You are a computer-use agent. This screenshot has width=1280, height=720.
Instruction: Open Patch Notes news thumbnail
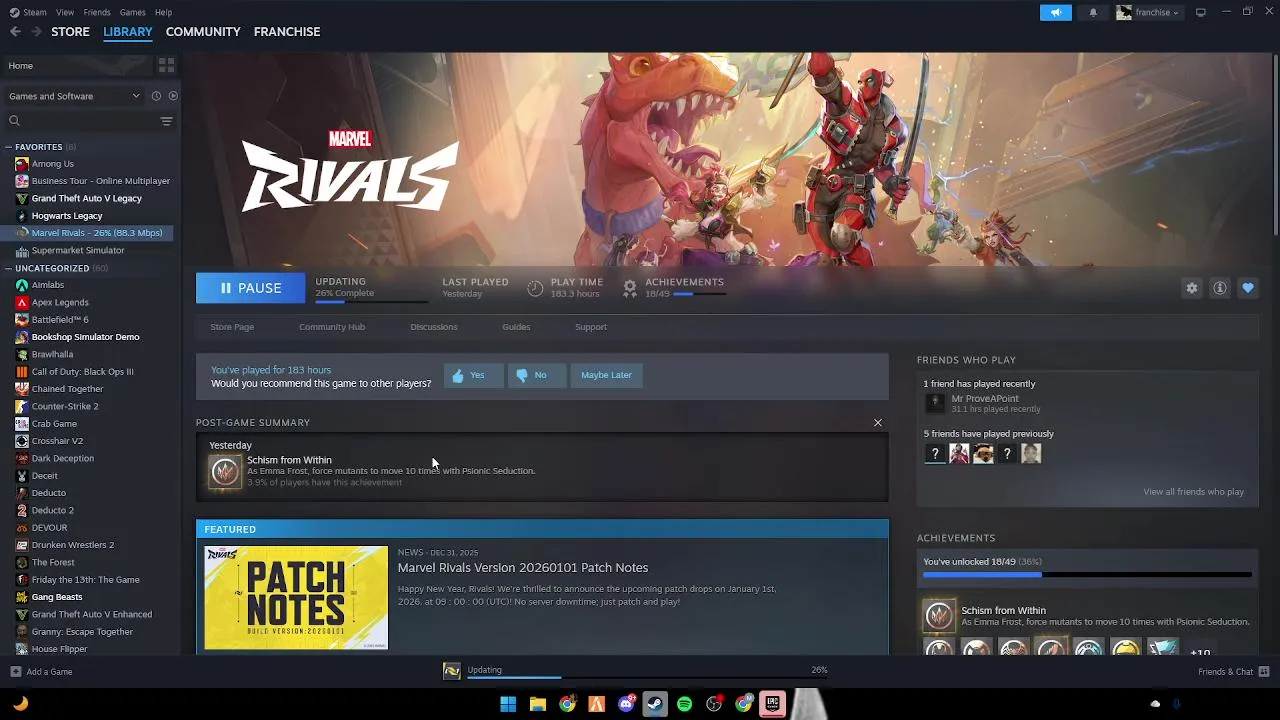(296, 598)
